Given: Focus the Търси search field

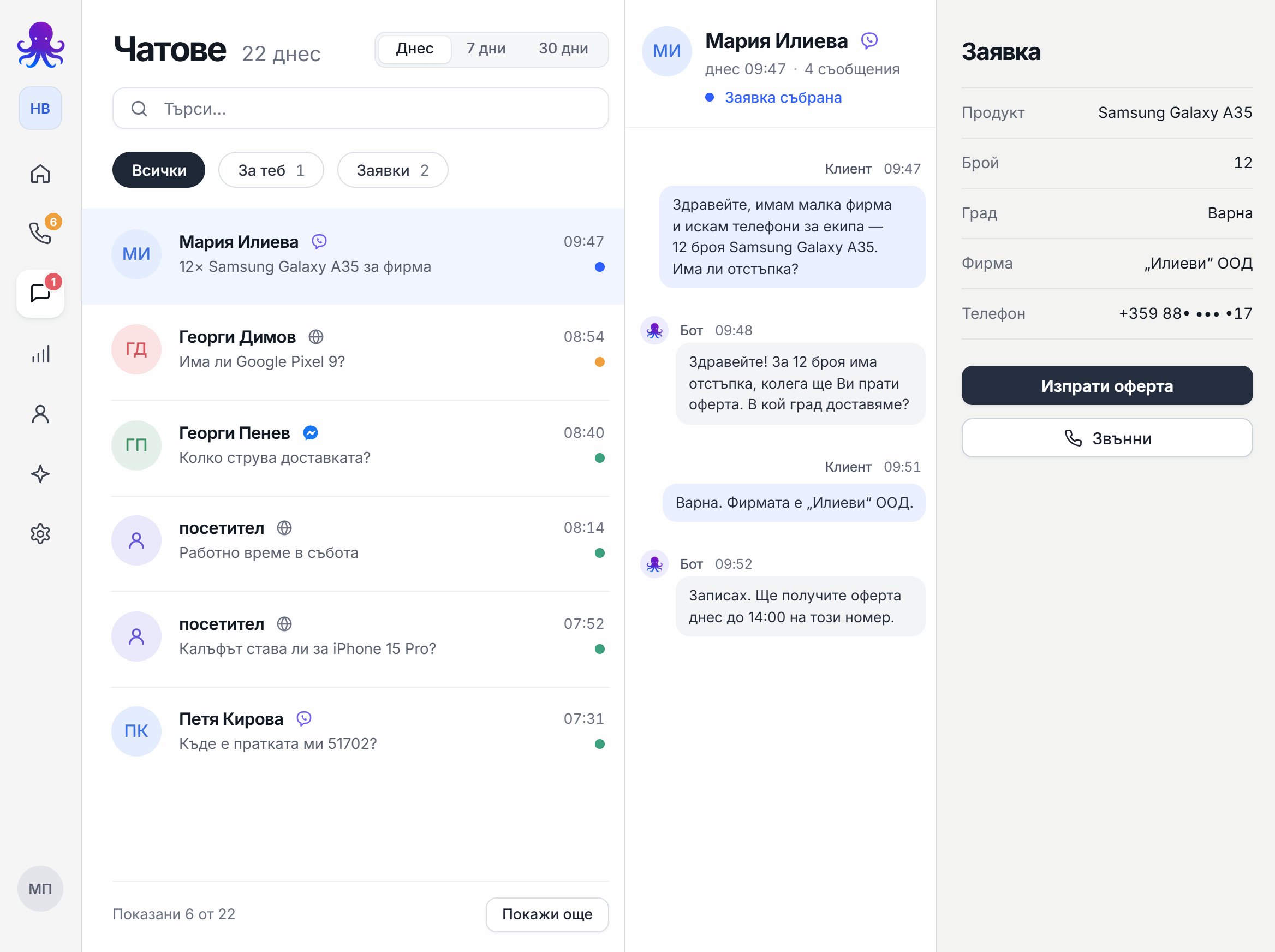Looking at the screenshot, I should (361, 108).
